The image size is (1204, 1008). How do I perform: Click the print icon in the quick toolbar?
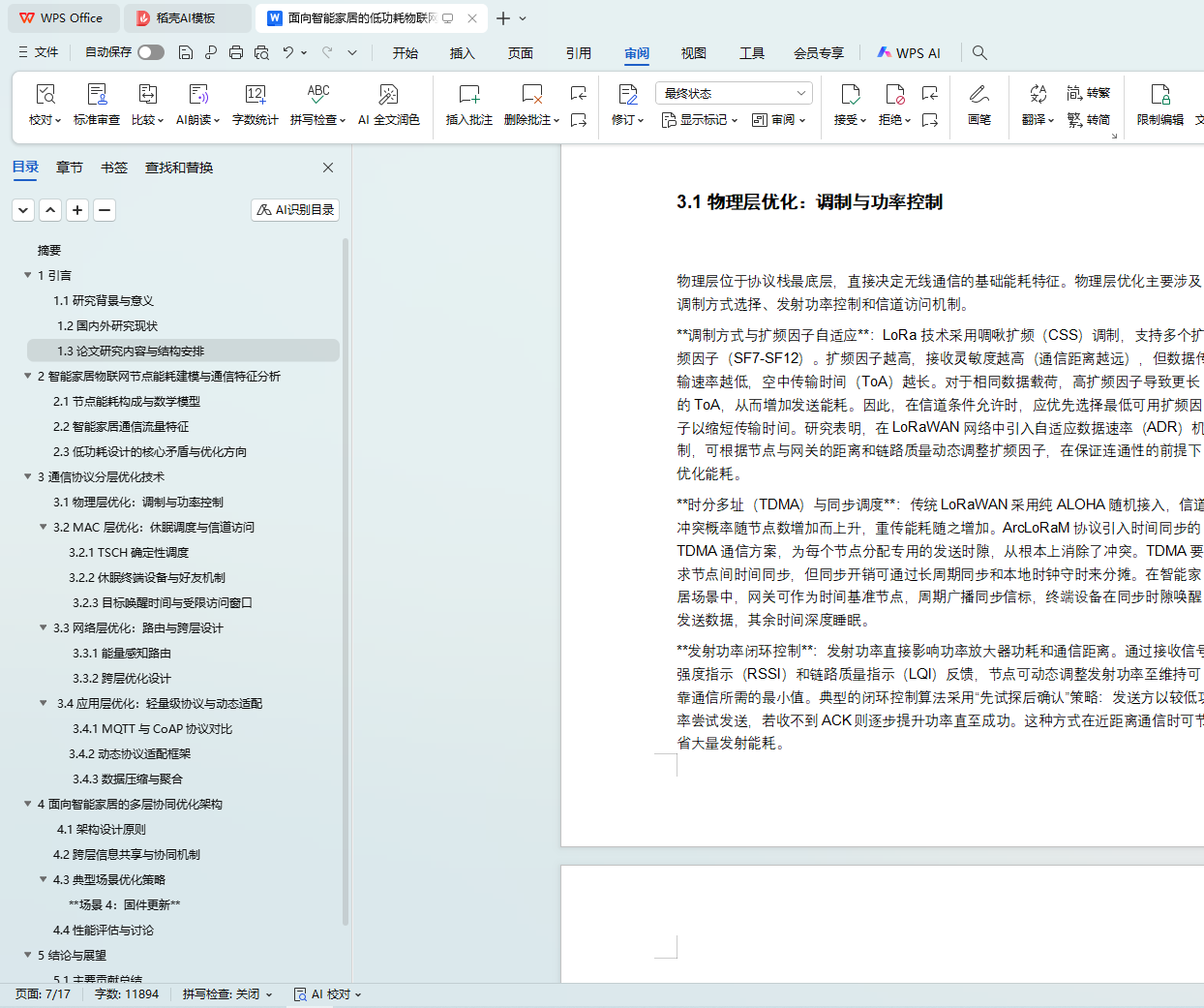[x=236, y=52]
